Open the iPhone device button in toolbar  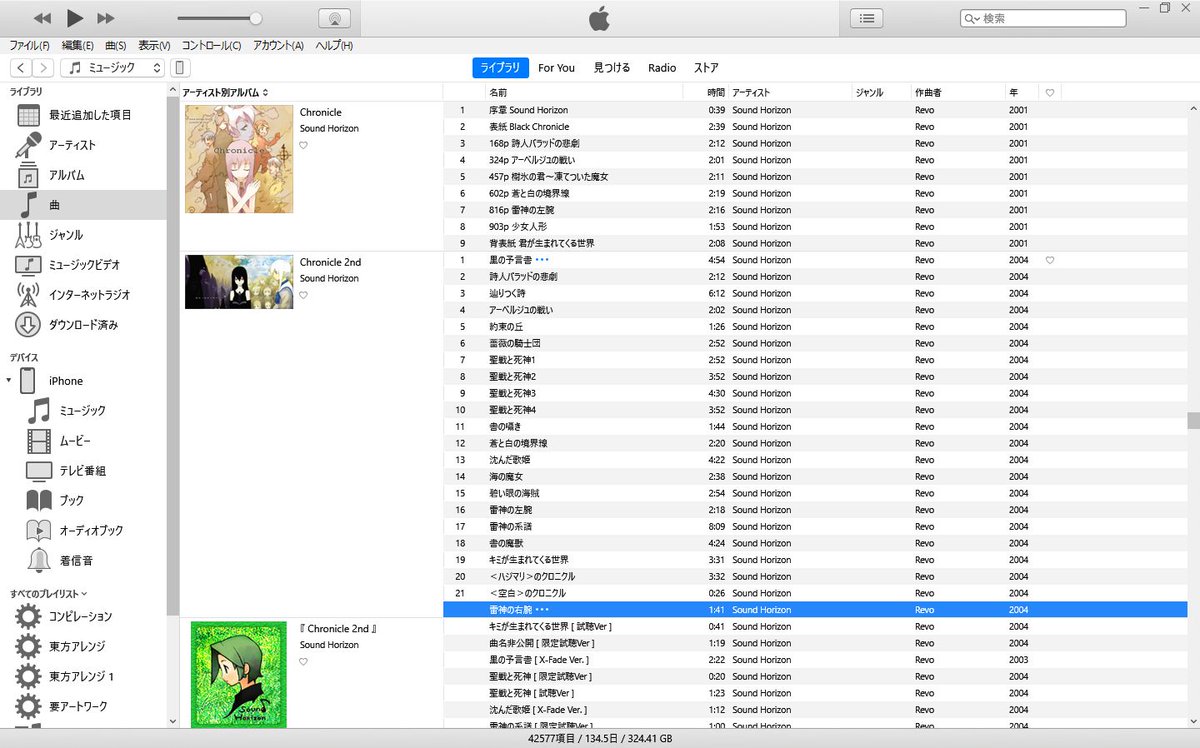point(179,68)
